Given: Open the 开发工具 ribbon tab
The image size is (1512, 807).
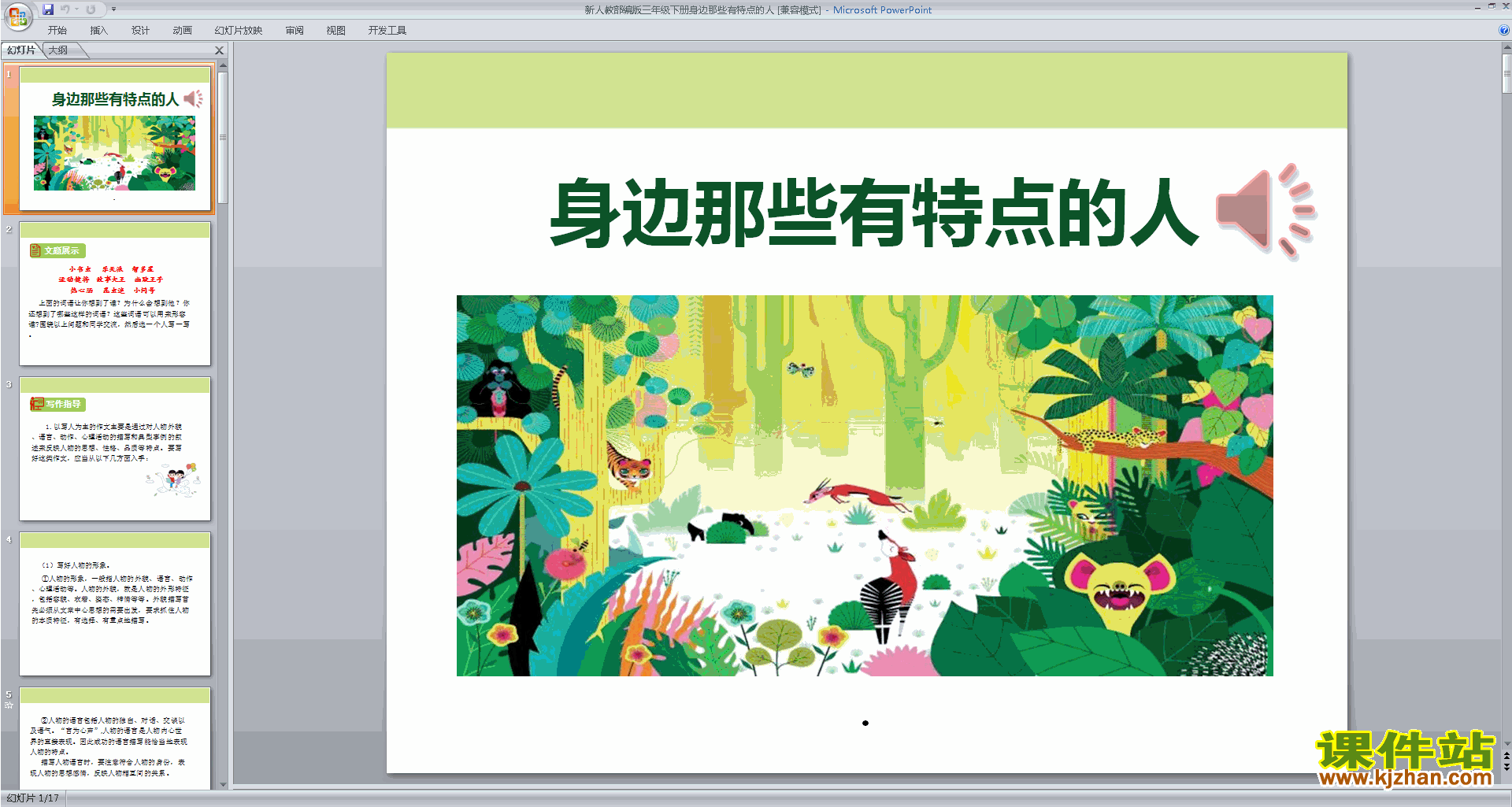Looking at the screenshot, I should pyautogui.click(x=387, y=31).
